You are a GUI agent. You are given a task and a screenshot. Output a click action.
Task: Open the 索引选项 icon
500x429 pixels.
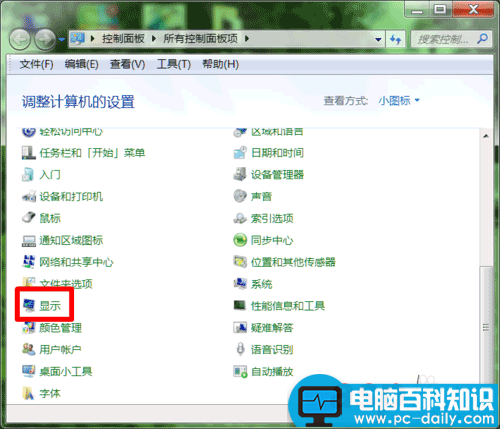(240, 218)
